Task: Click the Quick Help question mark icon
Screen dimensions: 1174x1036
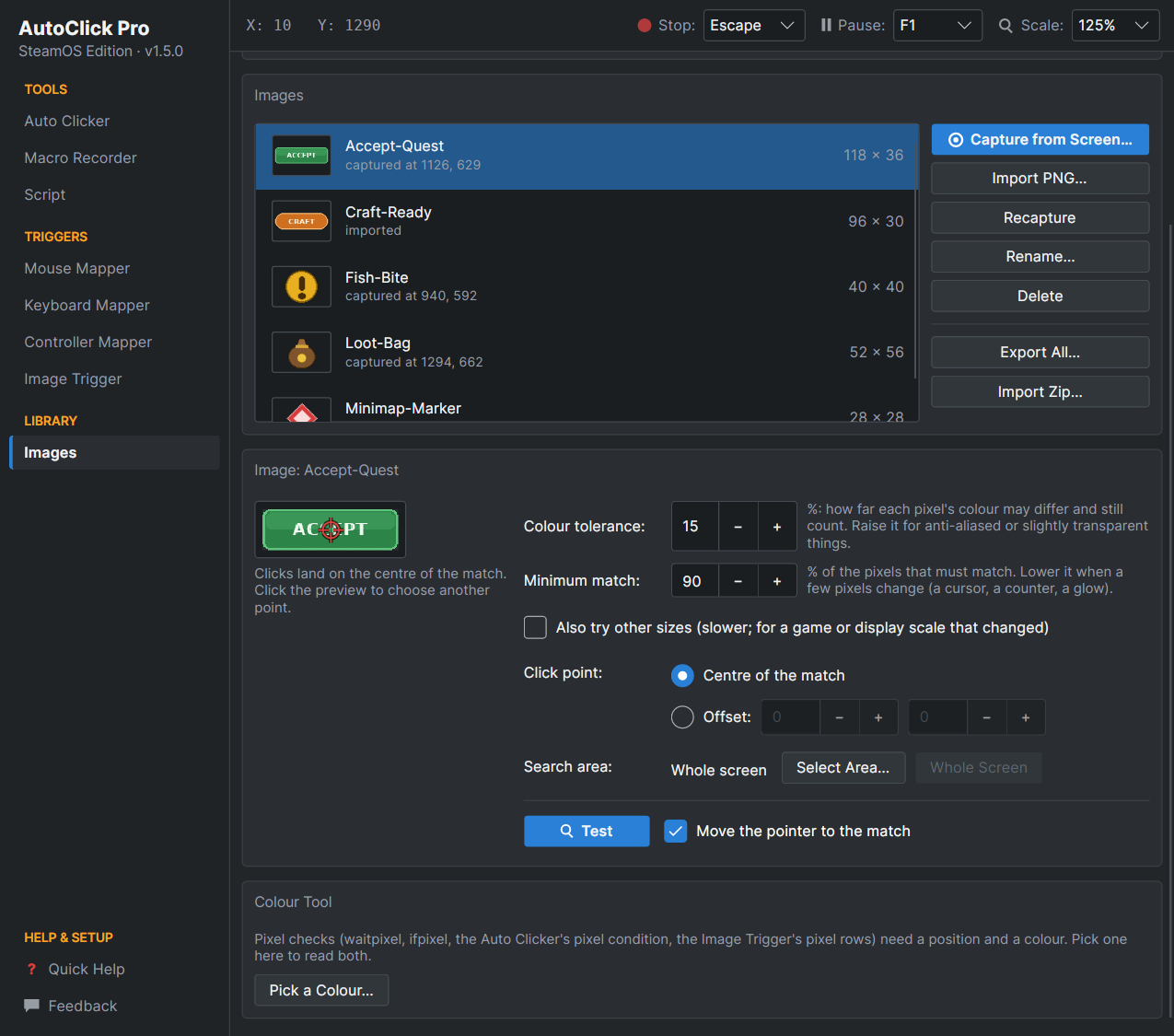Action: click(32, 969)
